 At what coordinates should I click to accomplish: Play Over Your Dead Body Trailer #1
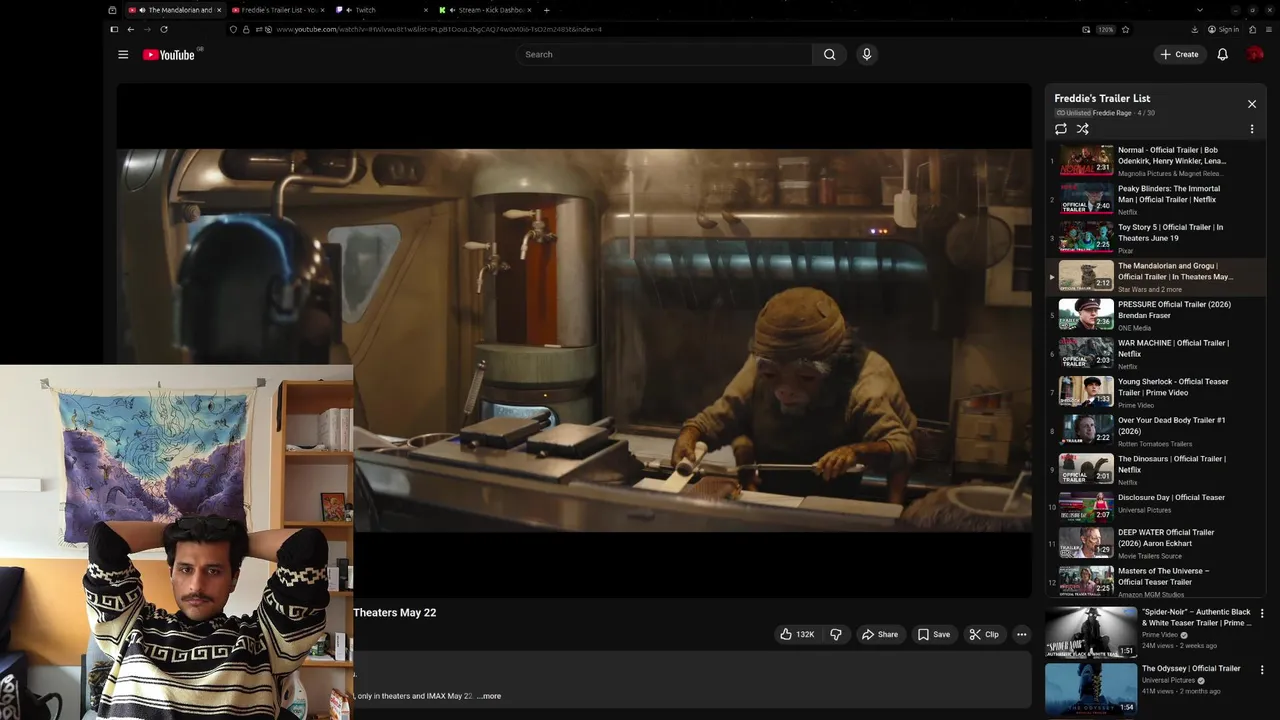[1155, 431]
